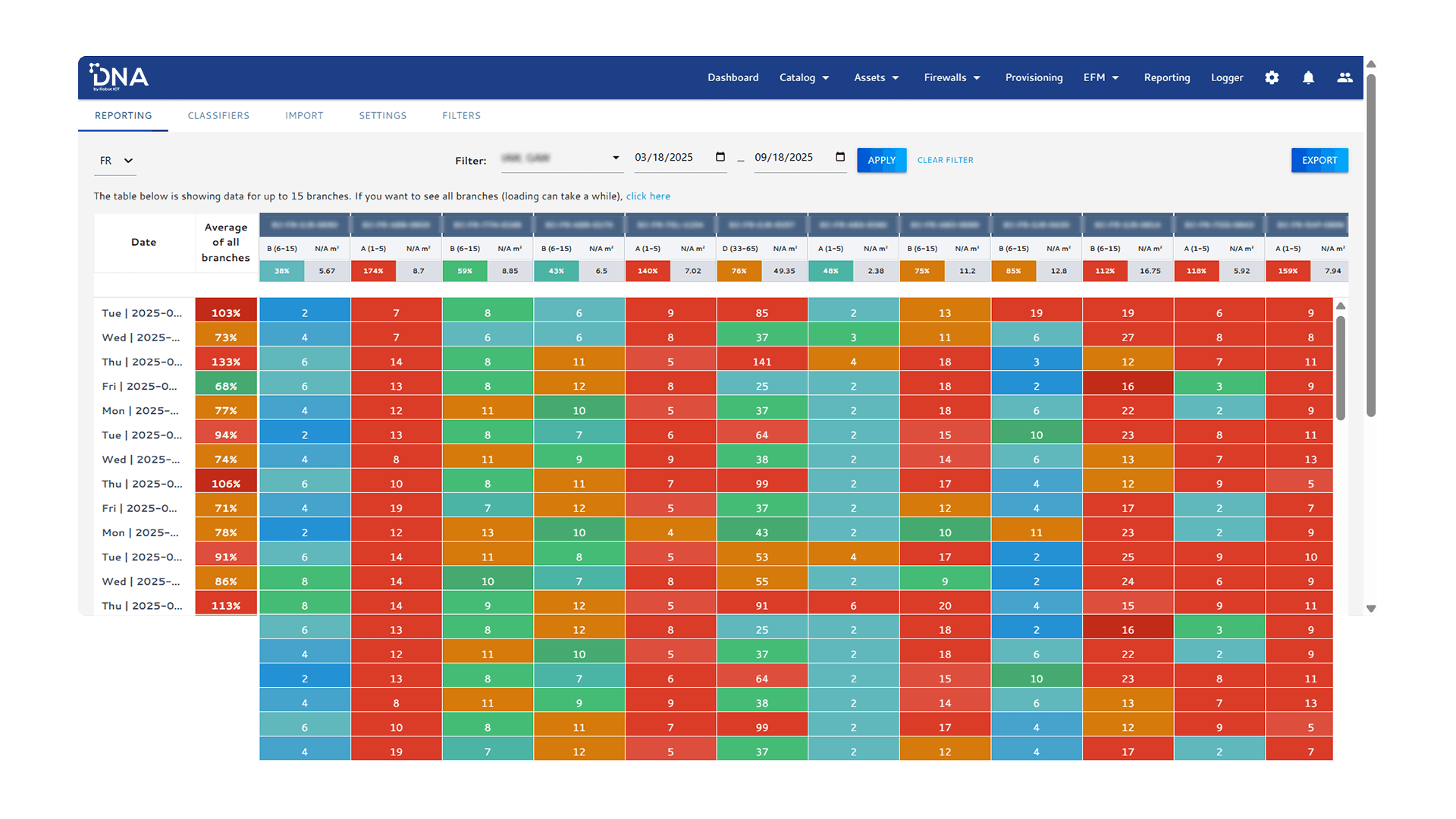
Task: Click page scrollbar down arrow
Action: pos(1371,608)
